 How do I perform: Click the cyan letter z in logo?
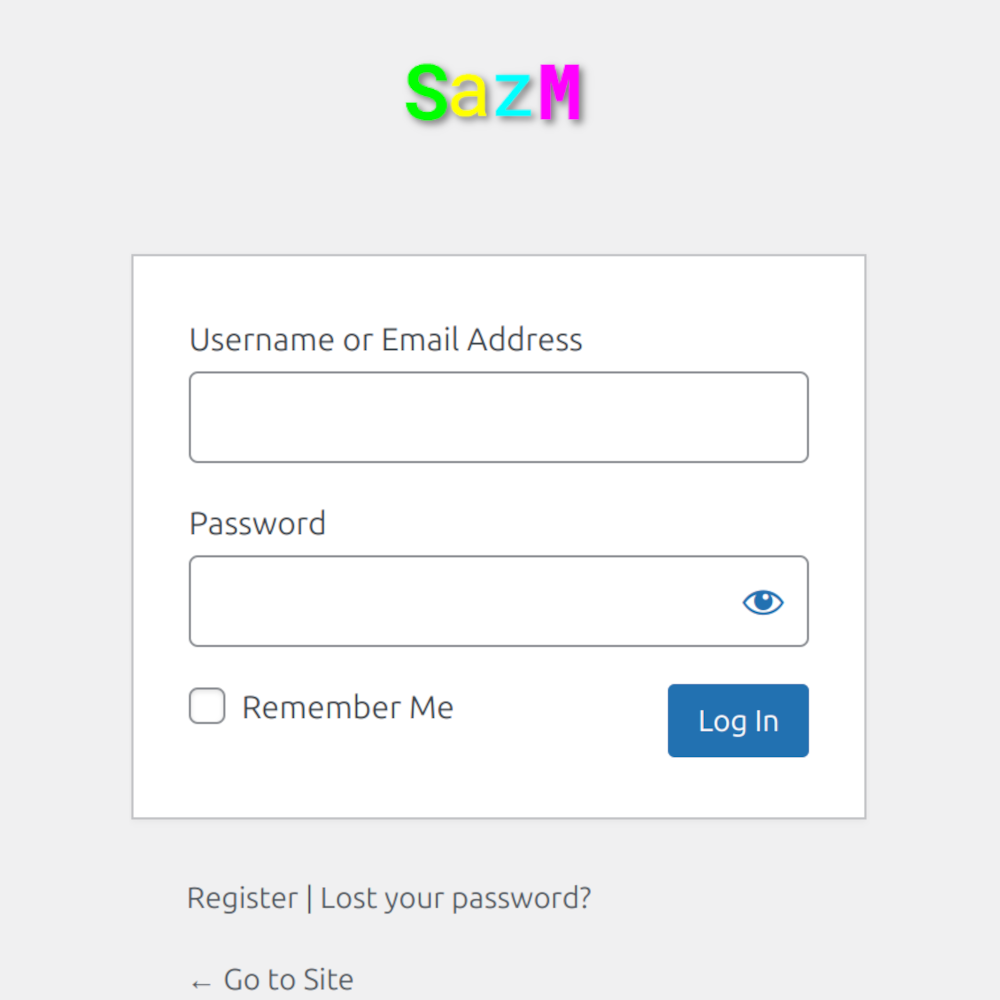click(513, 98)
